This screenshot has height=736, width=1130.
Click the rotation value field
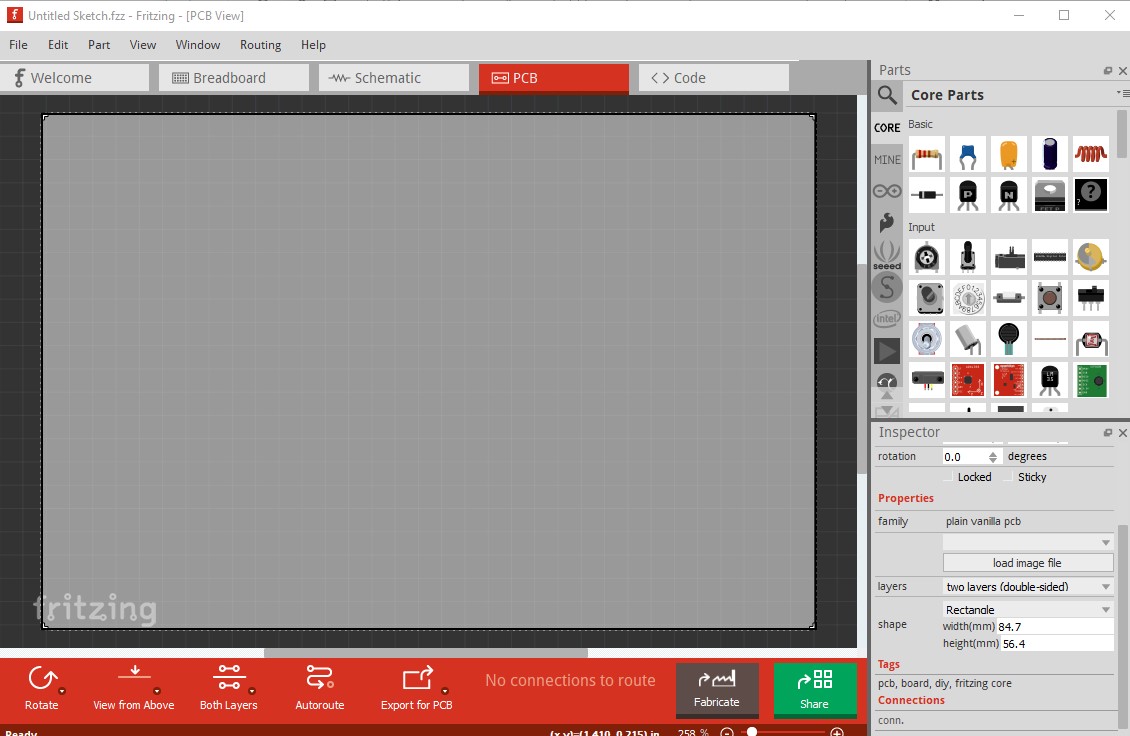tap(965, 457)
